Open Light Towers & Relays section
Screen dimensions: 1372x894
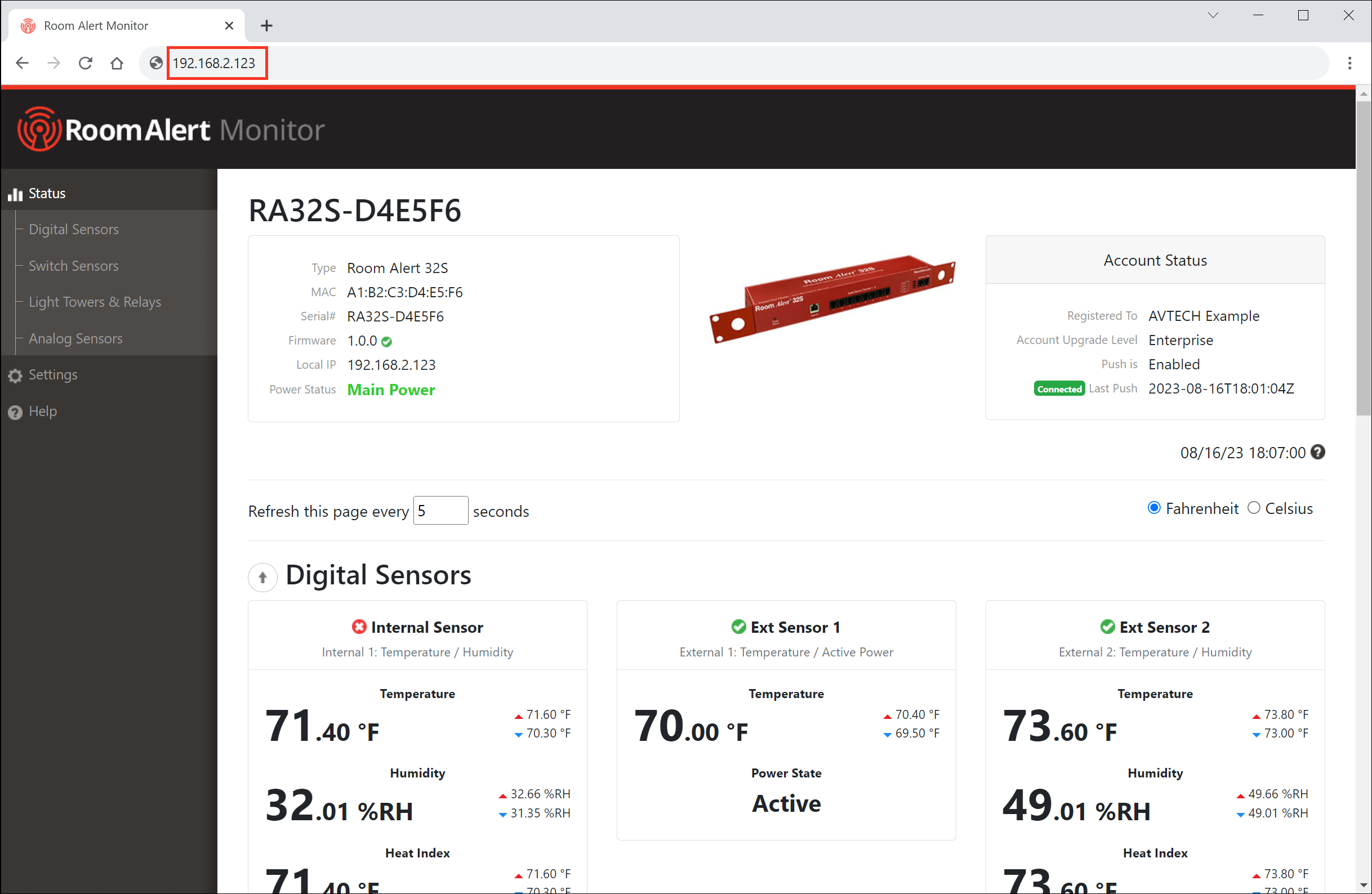click(x=95, y=302)
